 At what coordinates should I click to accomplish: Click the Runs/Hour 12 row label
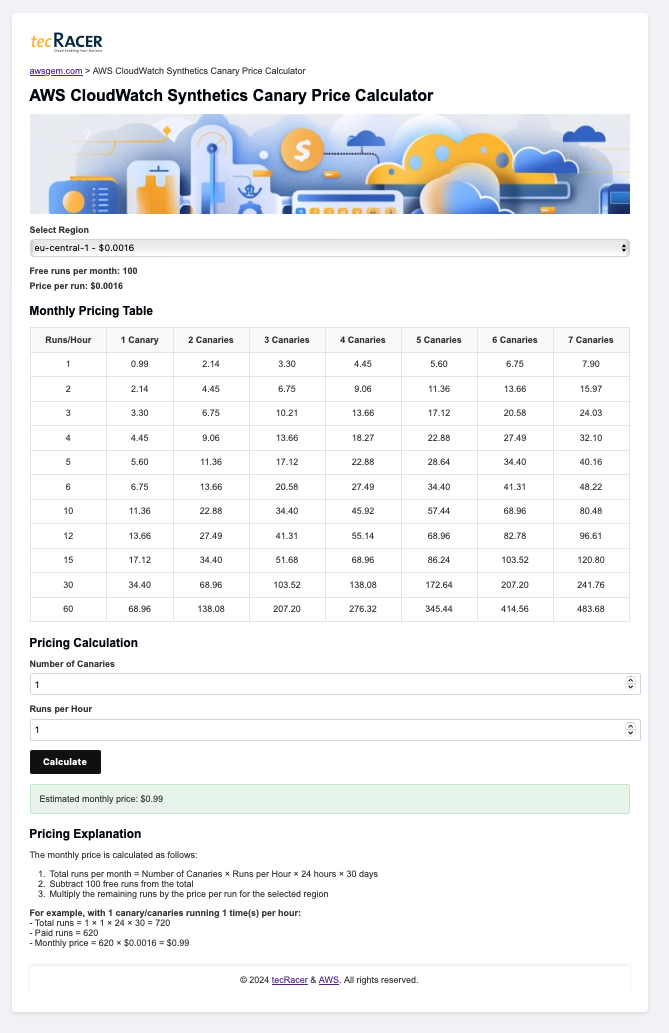[x=68, y=536]
